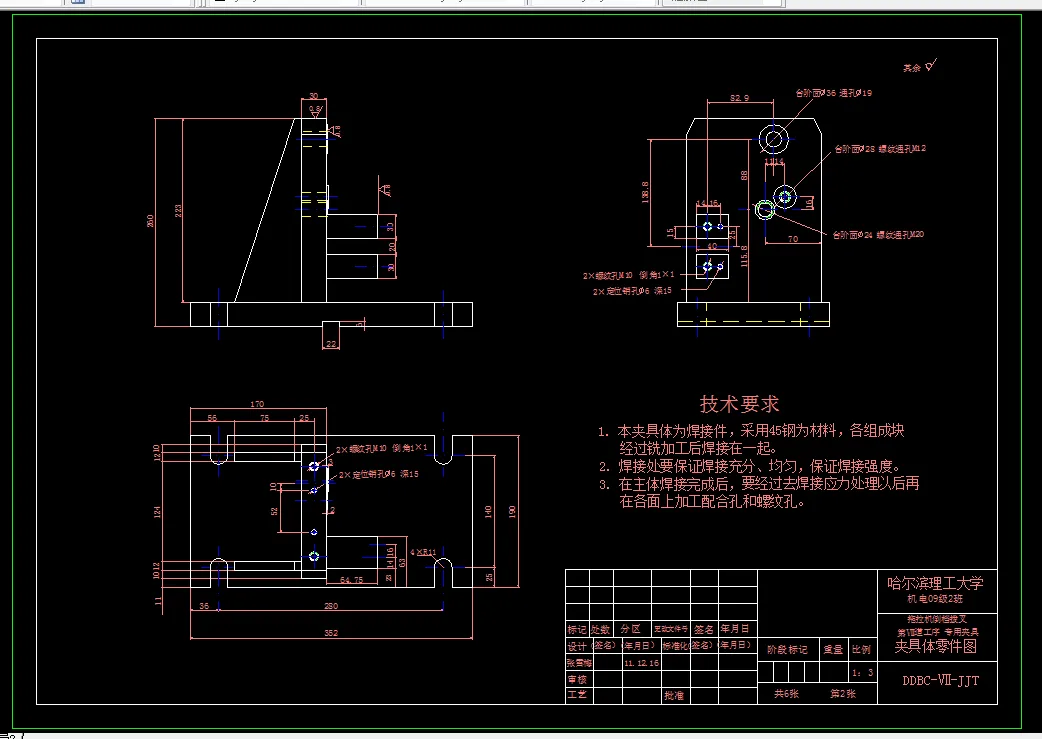Select the school name 哈尔滨理工大学 in title block
This screenshot has height=739, width=1042.
click(x=934, y=583)
